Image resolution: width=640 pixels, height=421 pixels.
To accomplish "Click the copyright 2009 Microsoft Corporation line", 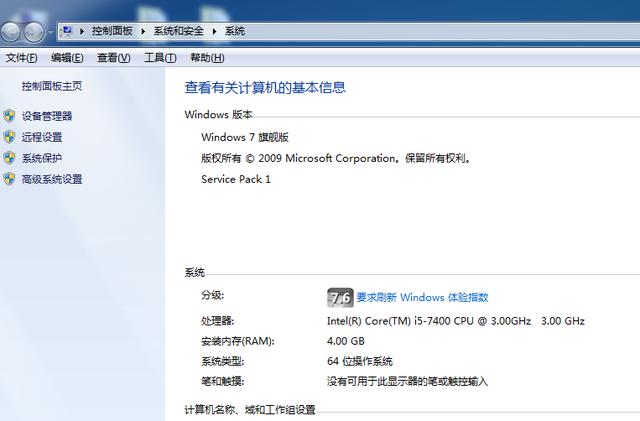I will 336,158.
